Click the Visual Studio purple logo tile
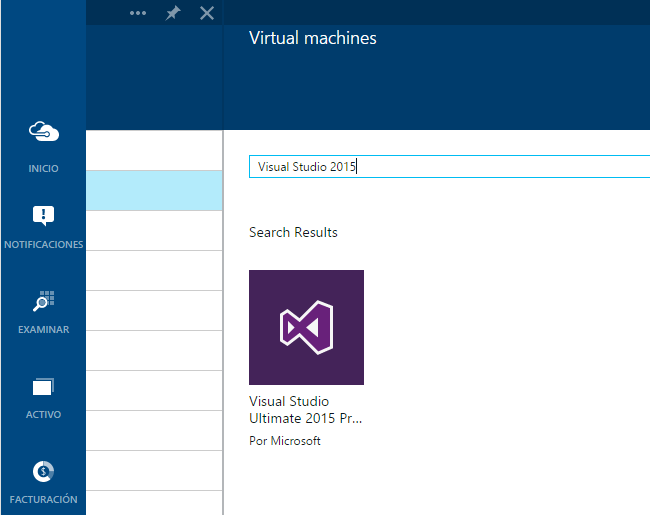650x515 pixels. [x=306, y=327]
